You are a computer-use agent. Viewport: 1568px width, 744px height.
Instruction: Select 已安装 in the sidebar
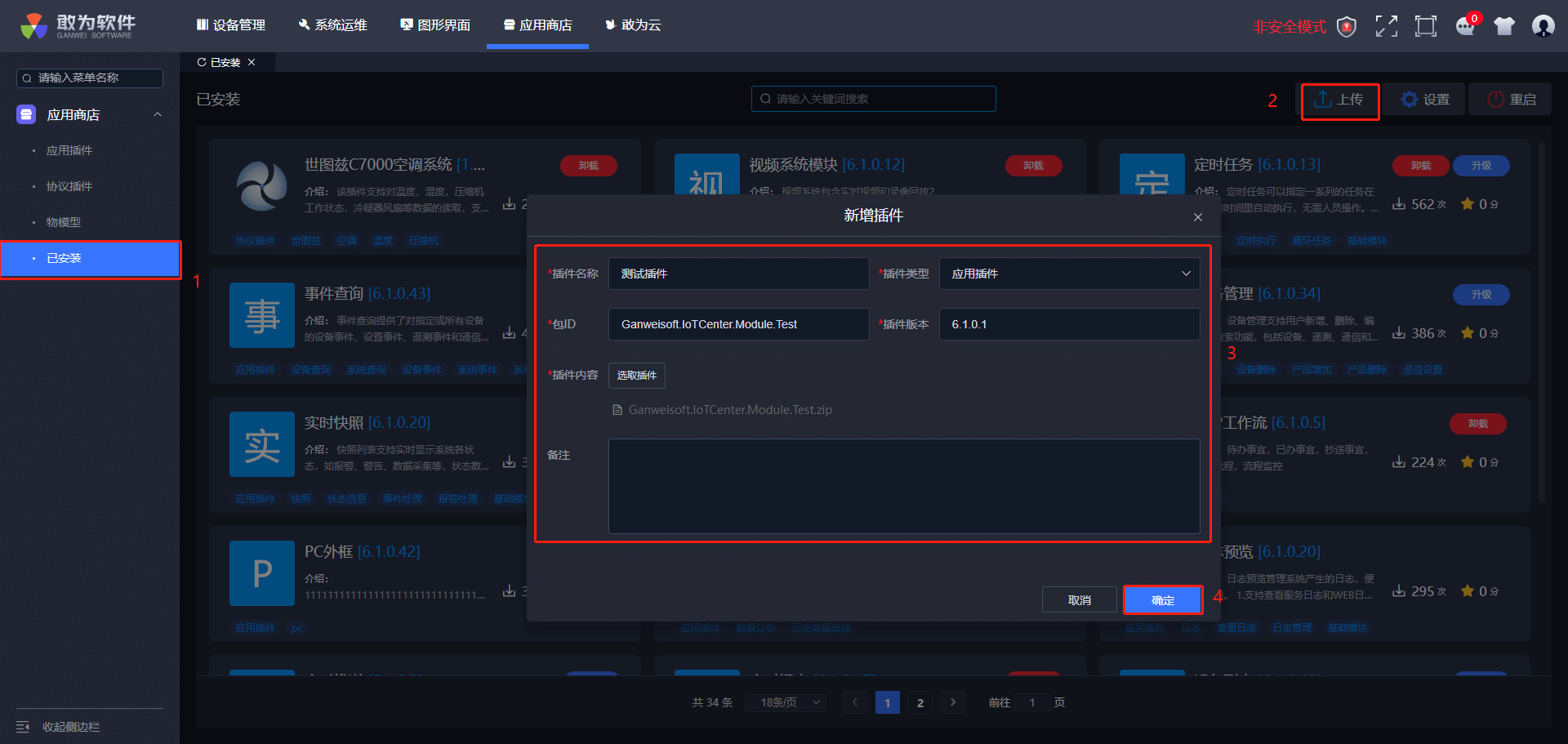pos(90,259)
